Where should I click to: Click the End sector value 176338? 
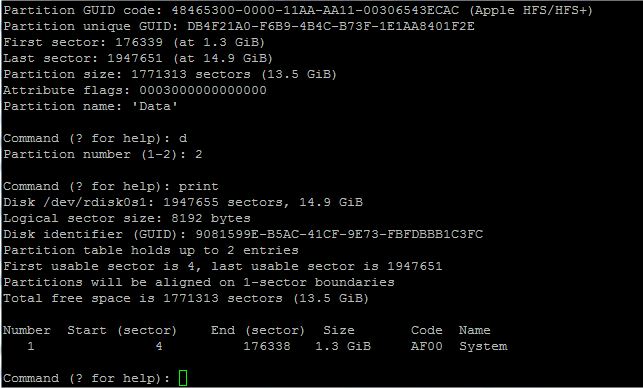click(267, 346)
